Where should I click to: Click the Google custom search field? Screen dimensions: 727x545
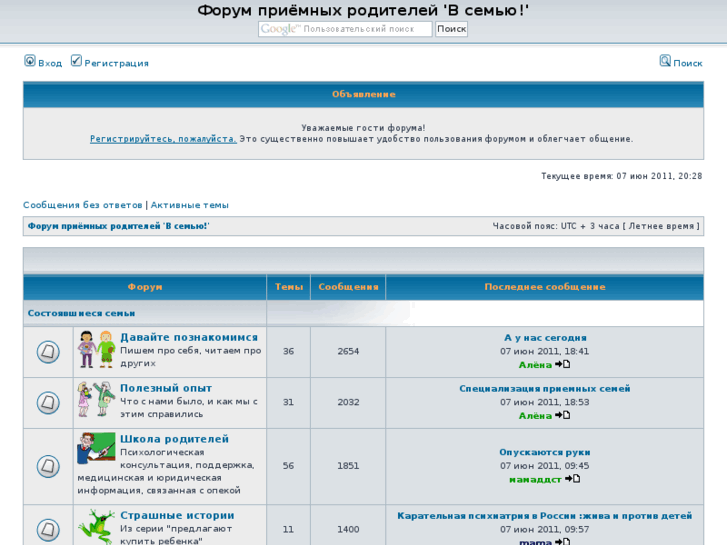345,29
